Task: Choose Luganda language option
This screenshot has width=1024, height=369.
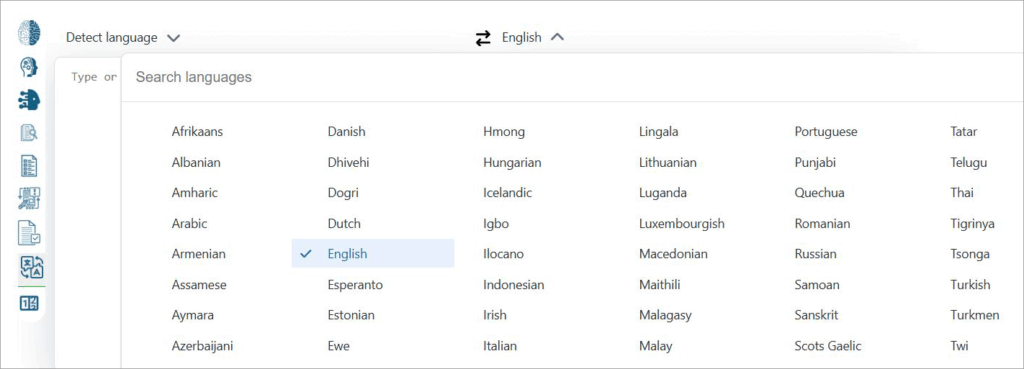Action: click(663, 193)
